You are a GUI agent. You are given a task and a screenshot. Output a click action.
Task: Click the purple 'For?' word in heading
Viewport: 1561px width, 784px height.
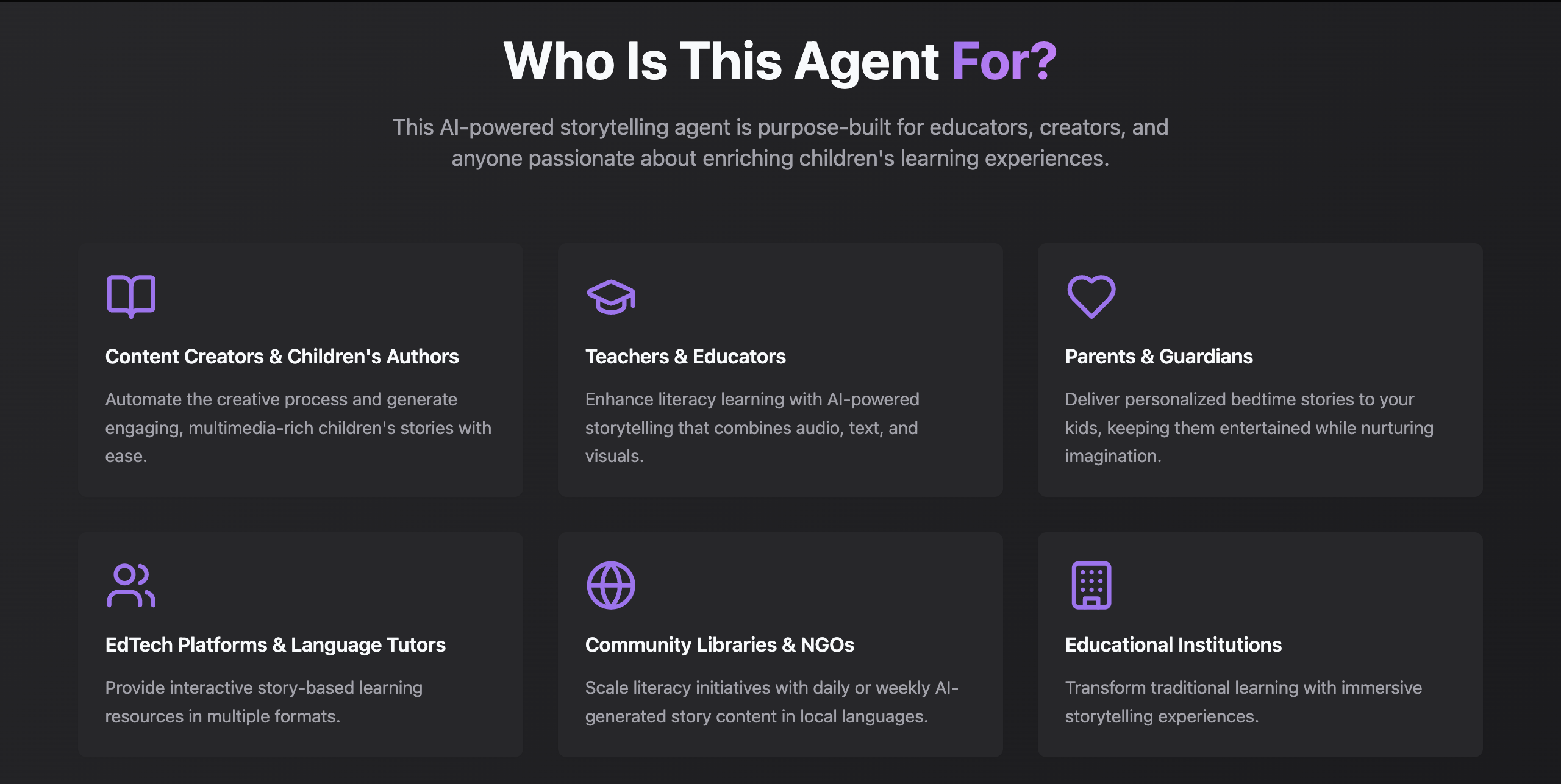[x=1004, y=60]
